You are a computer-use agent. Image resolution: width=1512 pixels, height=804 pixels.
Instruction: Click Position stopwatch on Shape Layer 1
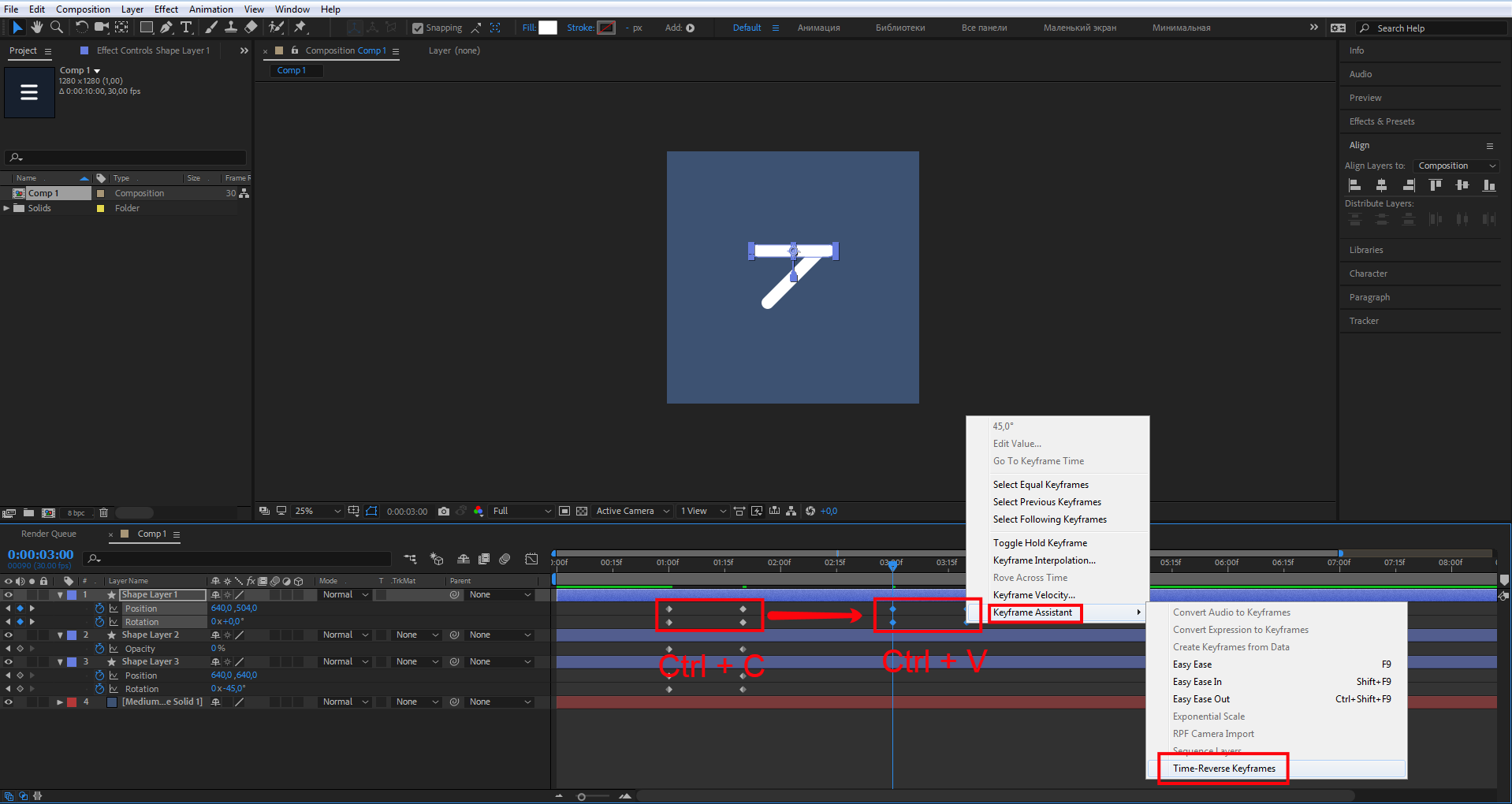coord(100,609)
